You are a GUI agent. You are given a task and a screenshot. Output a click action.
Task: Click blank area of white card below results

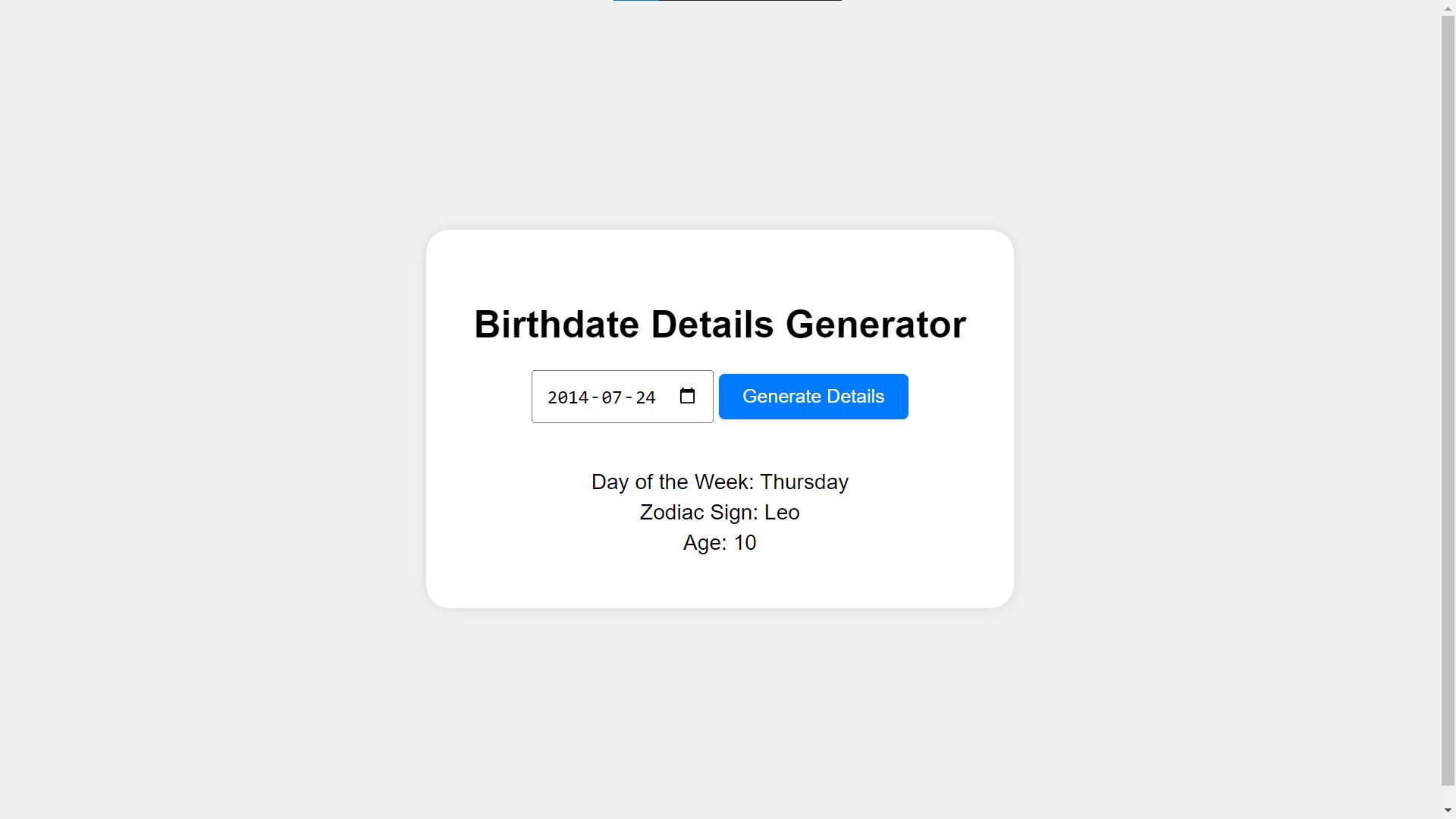[x=720, y=582]
